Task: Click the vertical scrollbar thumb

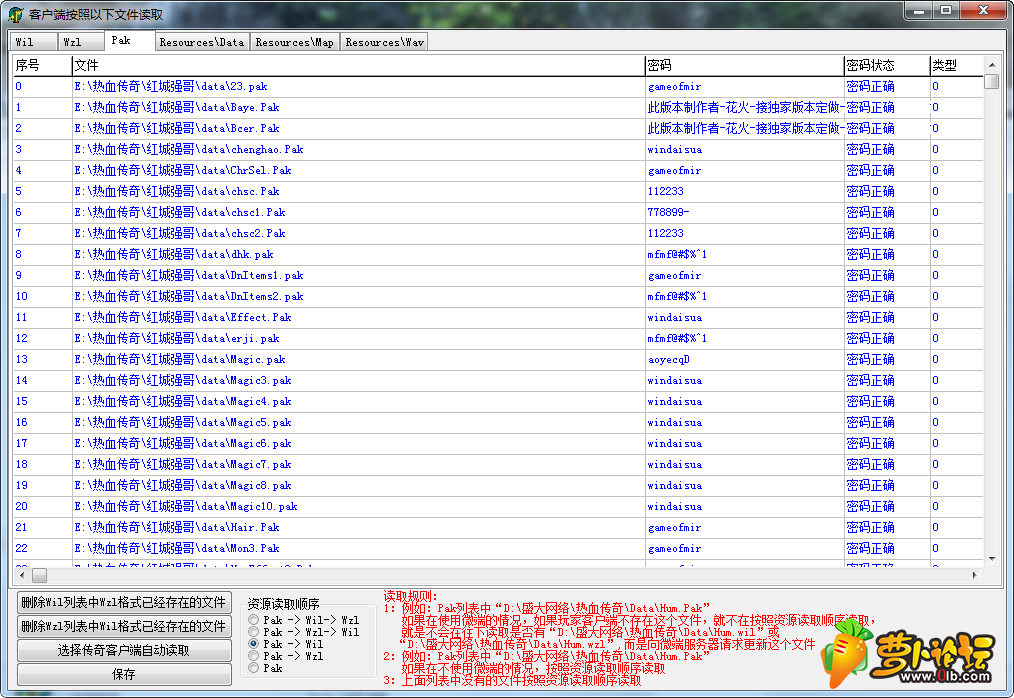Action: point(992,82)
